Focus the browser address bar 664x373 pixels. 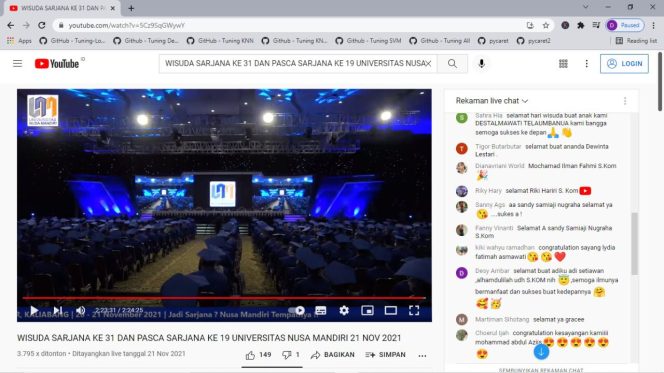tap(292, 25)
